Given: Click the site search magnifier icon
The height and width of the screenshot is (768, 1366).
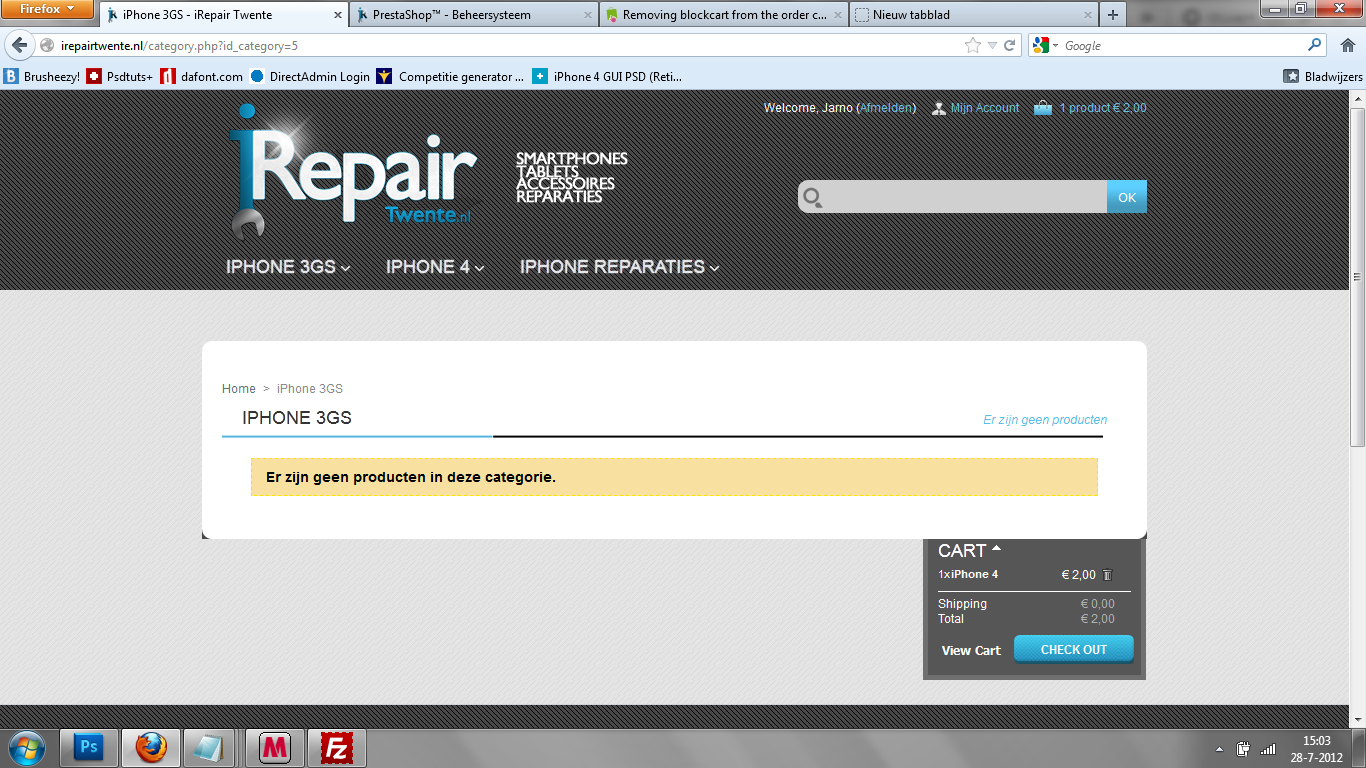Looking at the screenshot, I should [813, 197].
